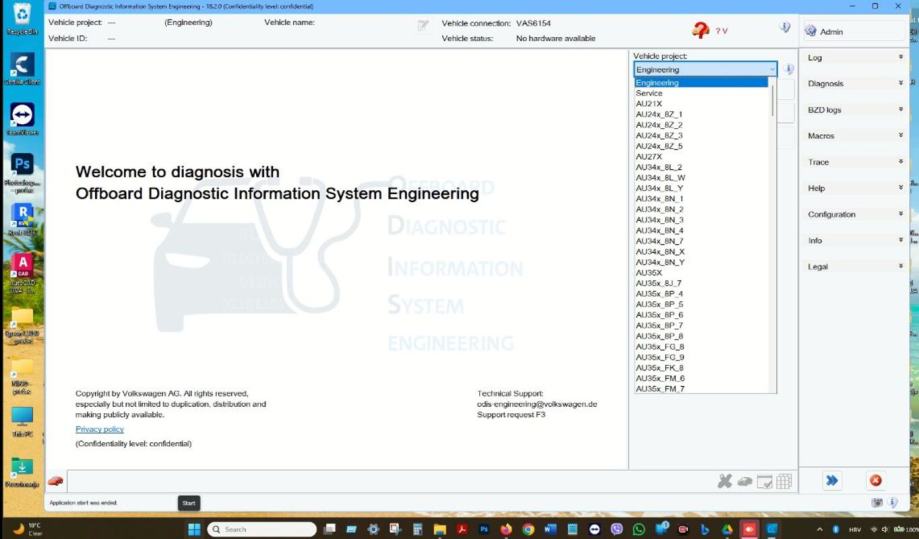Open the Windows Start menu
This screenshot has height=539, width=919.
194,529
